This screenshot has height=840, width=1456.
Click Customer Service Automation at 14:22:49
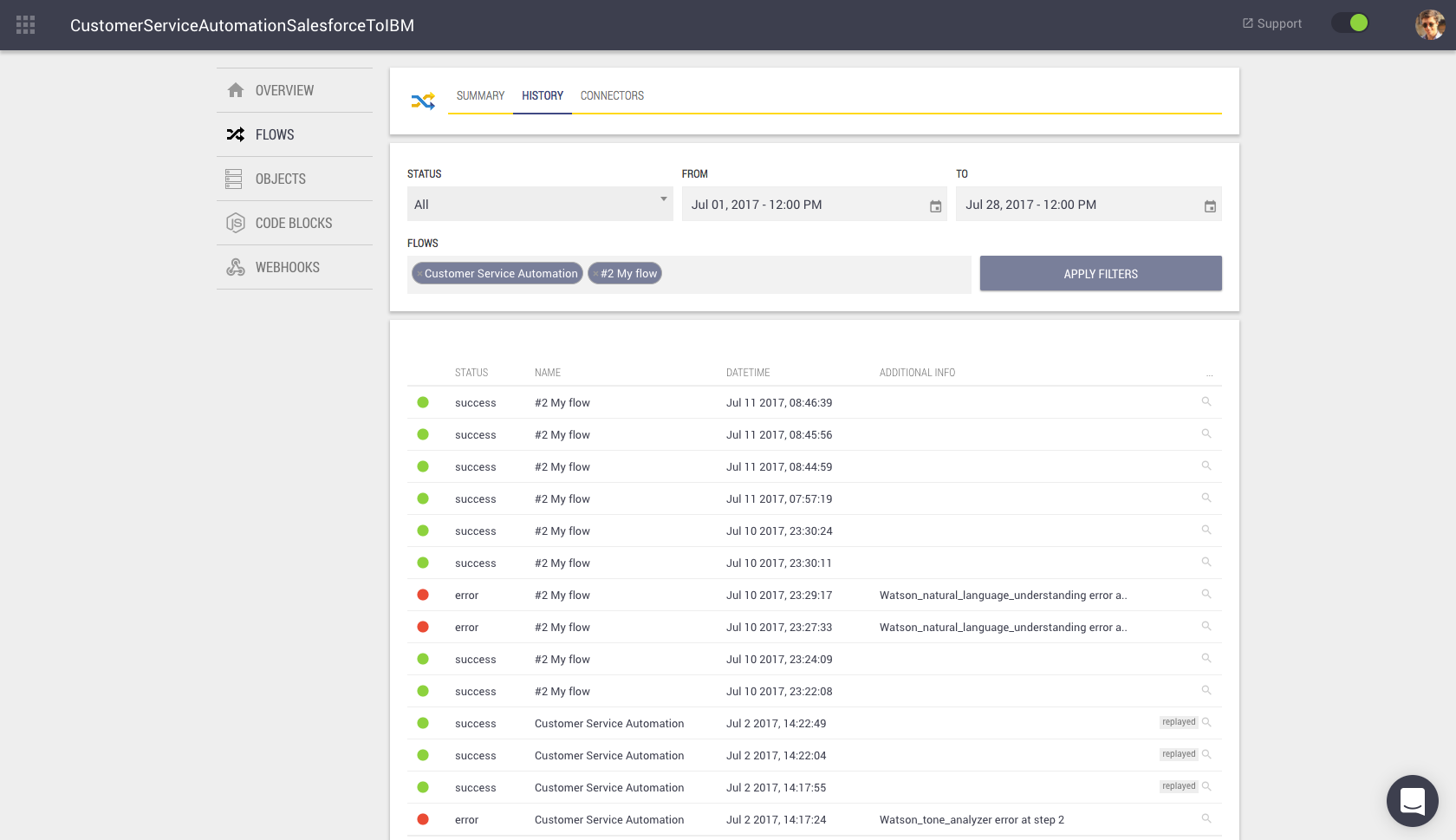tap(609, 724)
